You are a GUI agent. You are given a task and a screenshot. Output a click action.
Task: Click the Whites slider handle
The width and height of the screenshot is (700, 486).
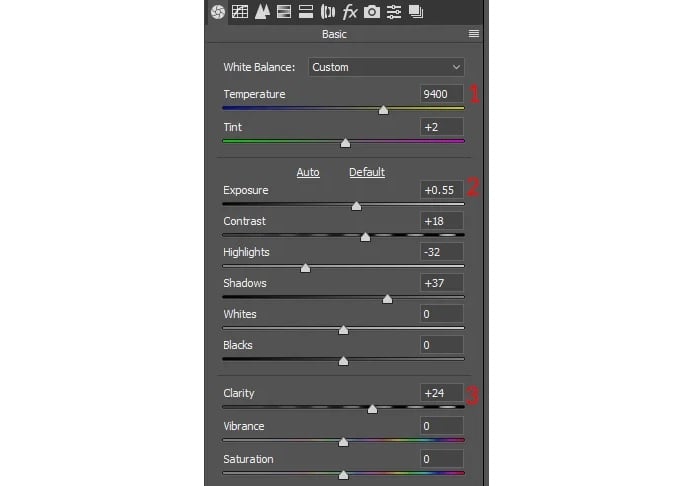[x=343, y=330]
